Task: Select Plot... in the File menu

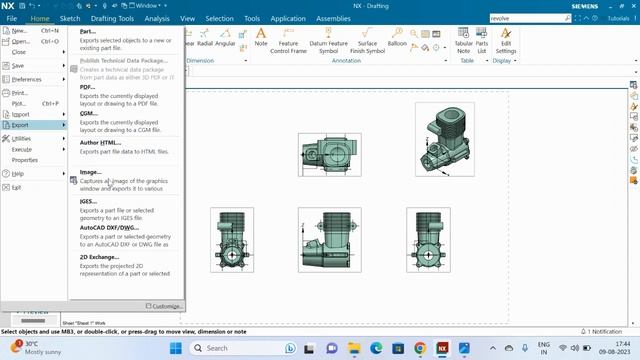Action: [34, 103]
